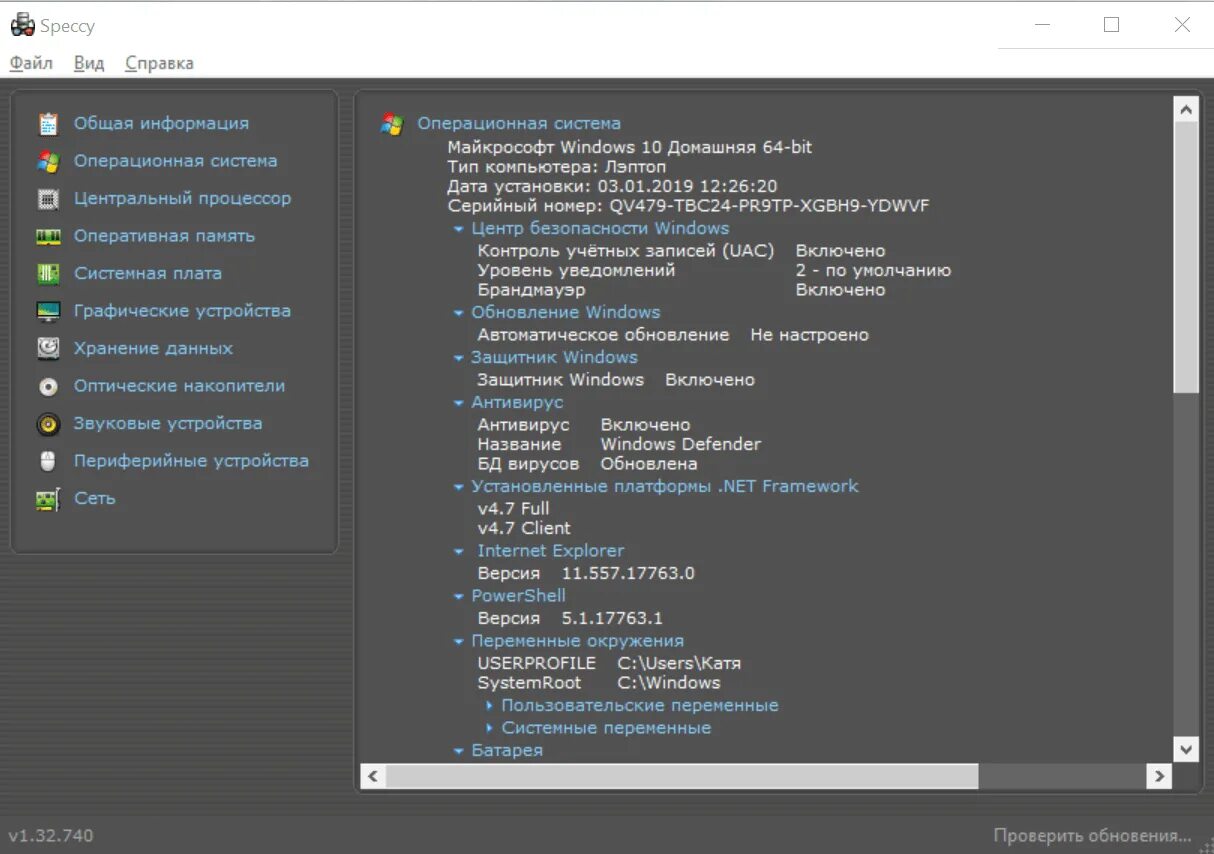Collapse the Переменные окружения section
1214x854 pixels.
(458, 641)
